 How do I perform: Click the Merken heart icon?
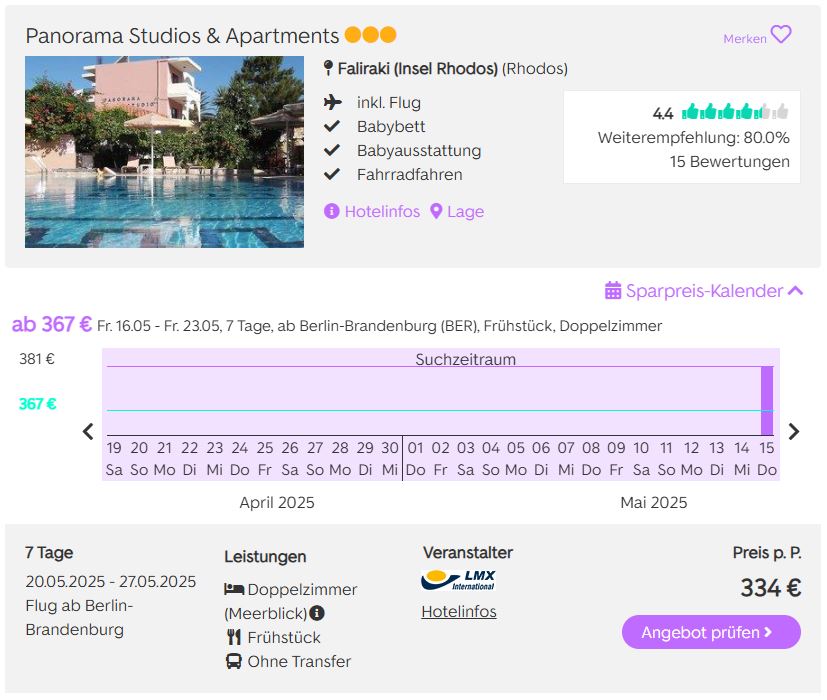781,35
